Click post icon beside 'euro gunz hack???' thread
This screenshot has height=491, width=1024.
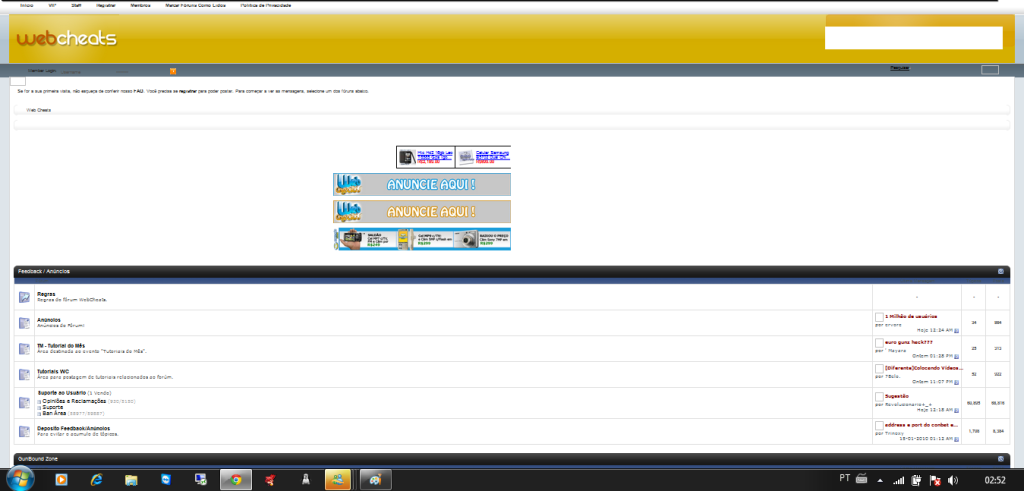[879, 343]
